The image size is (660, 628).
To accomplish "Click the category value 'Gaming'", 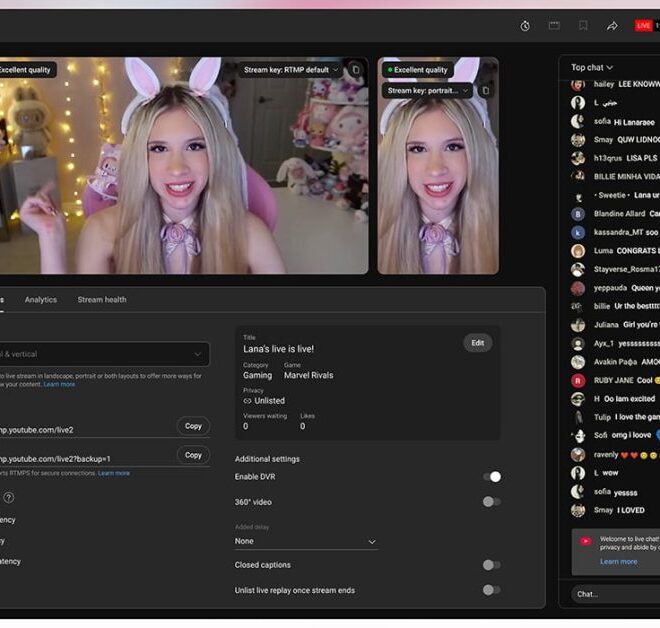I will (x=258, y=375).
